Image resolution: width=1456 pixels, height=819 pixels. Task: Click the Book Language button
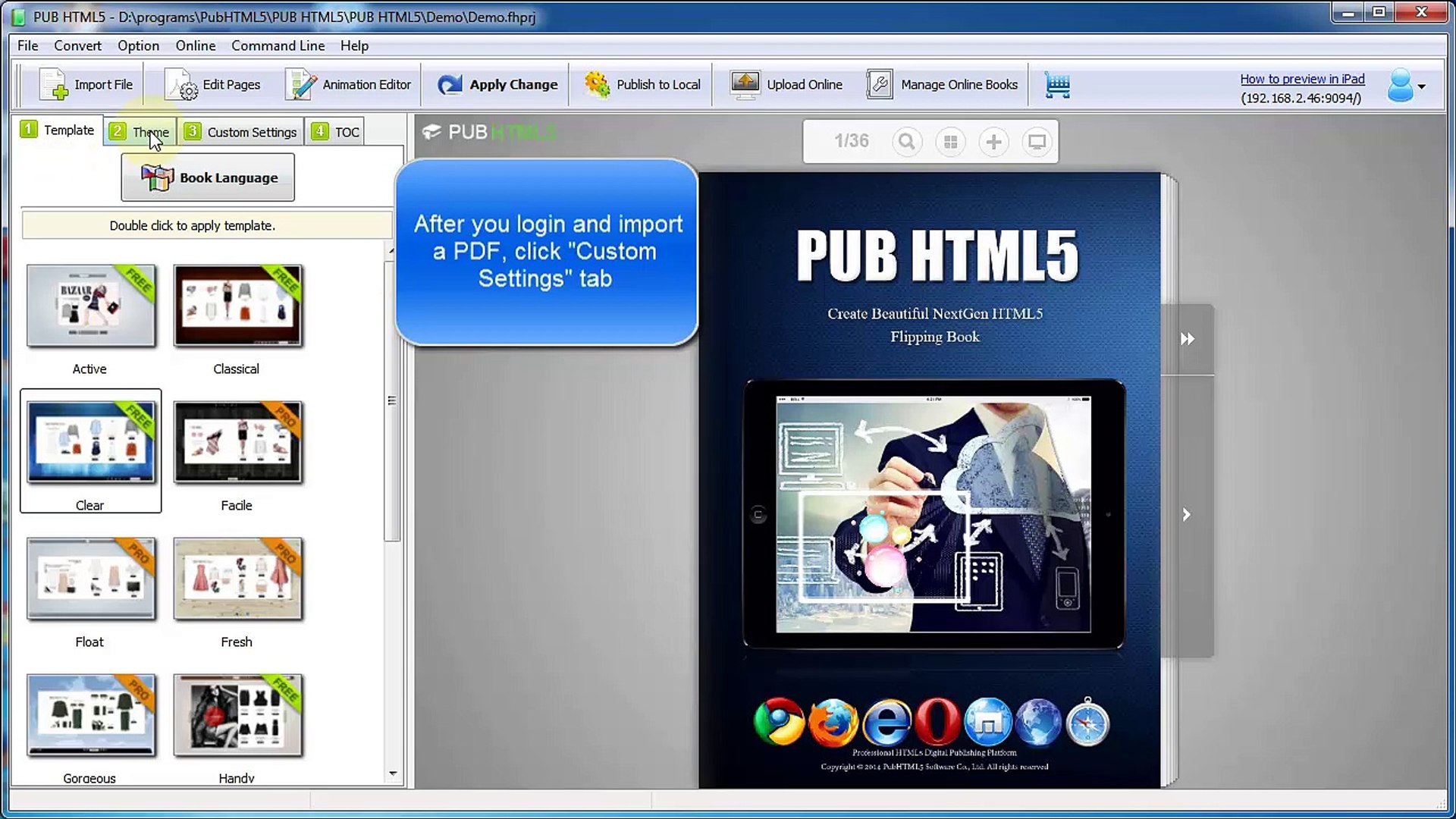[x=208, y=177]
